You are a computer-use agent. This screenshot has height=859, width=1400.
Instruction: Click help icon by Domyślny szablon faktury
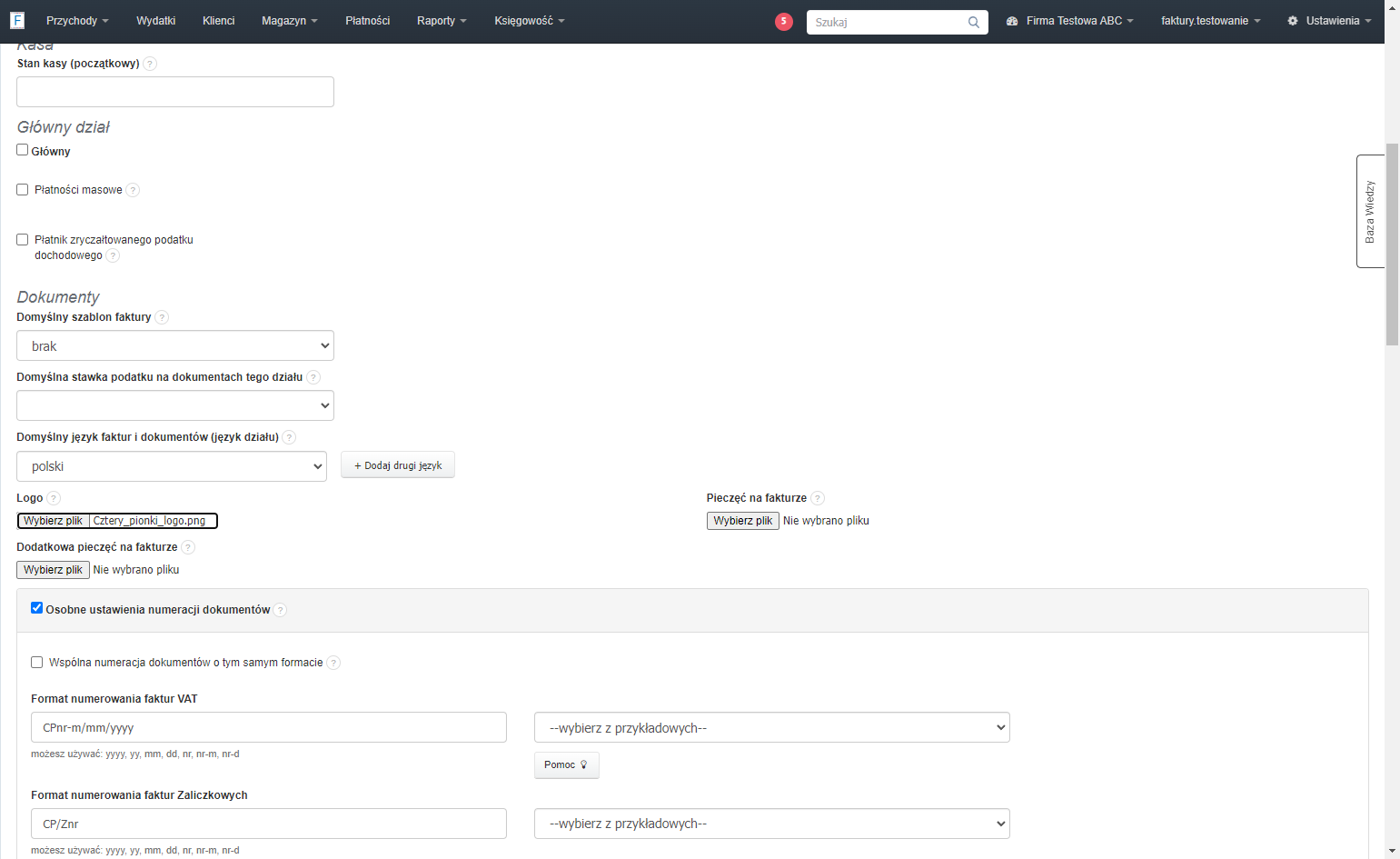pos(162,317)
